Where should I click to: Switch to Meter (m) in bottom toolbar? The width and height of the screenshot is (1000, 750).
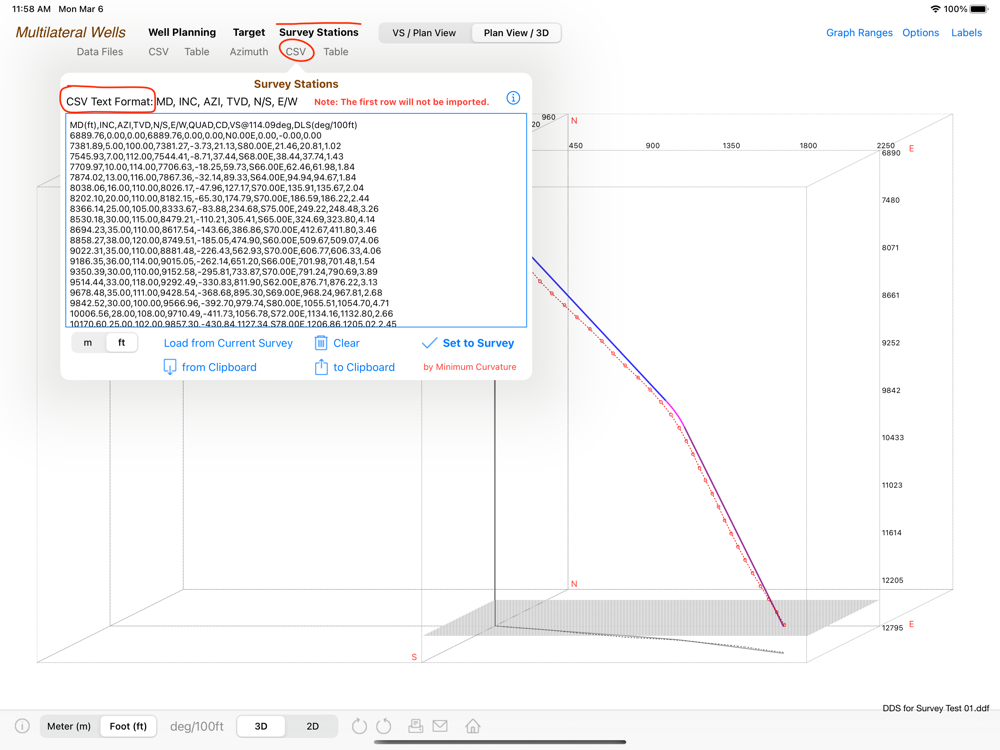click(x=69, y=726)
